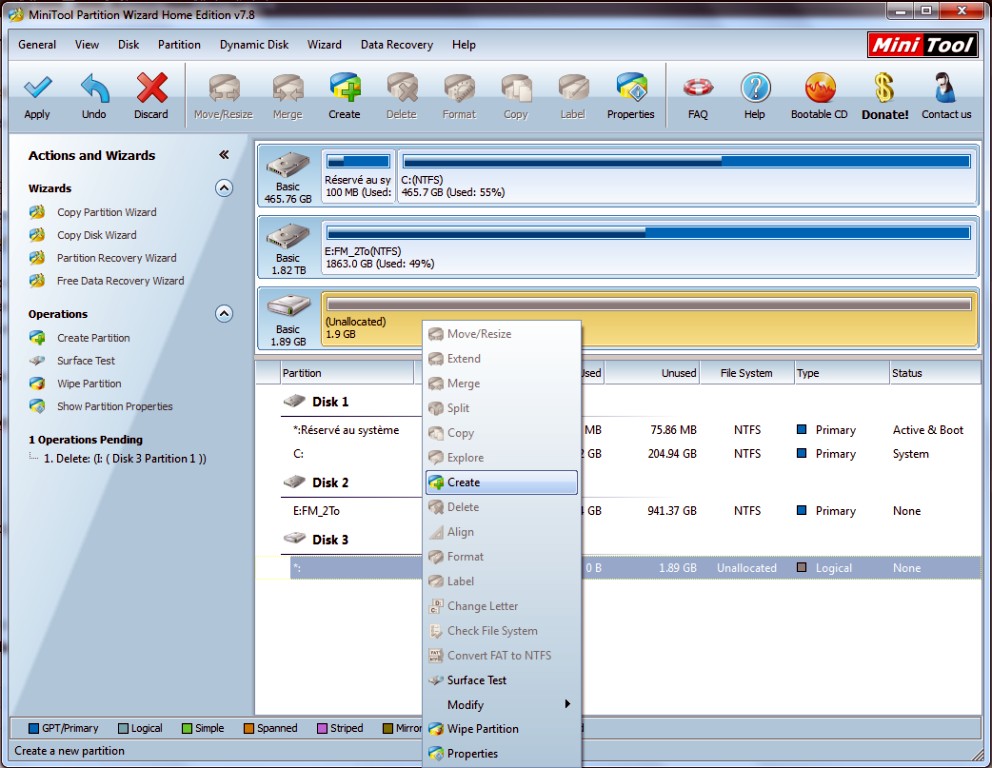This screenshot has width=992, height=768.
Task: Select the Unallocated 1.9 GB partition bar
Action: [x=649, y=319]
